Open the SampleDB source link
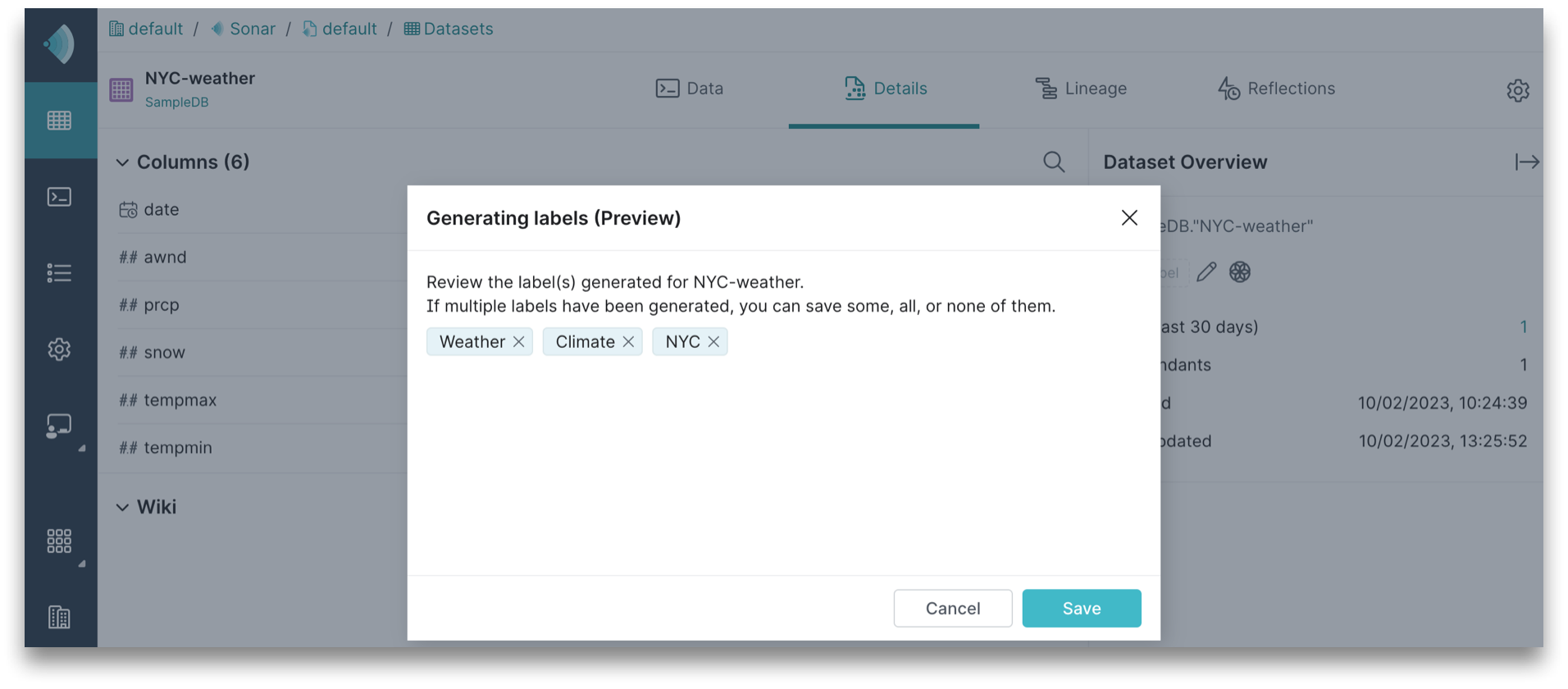Viewport: 1568px width, 689px height. click(x=177, y=103)
